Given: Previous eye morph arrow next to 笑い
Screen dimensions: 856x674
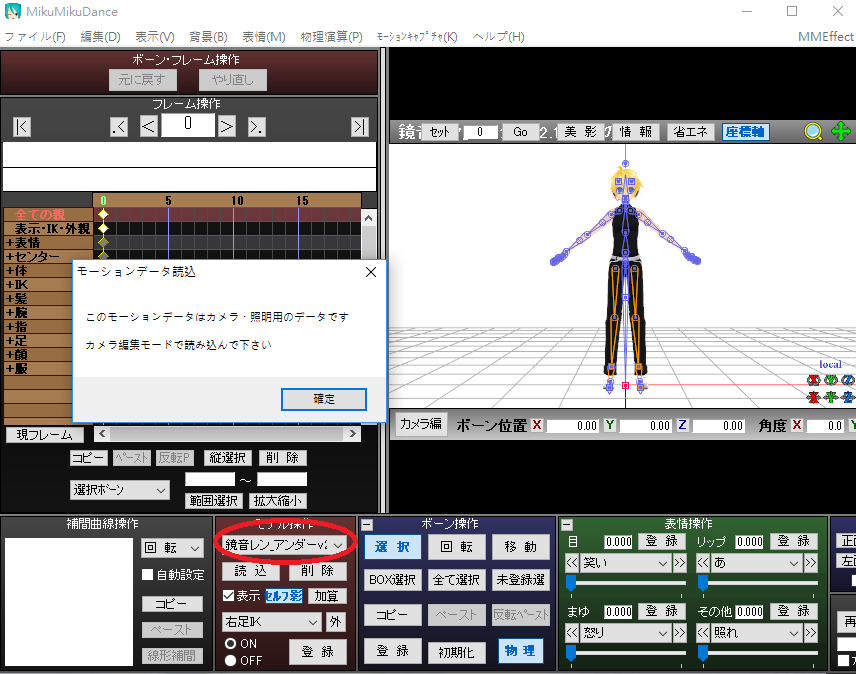Looking at the screenshot, I should point(571,563).
